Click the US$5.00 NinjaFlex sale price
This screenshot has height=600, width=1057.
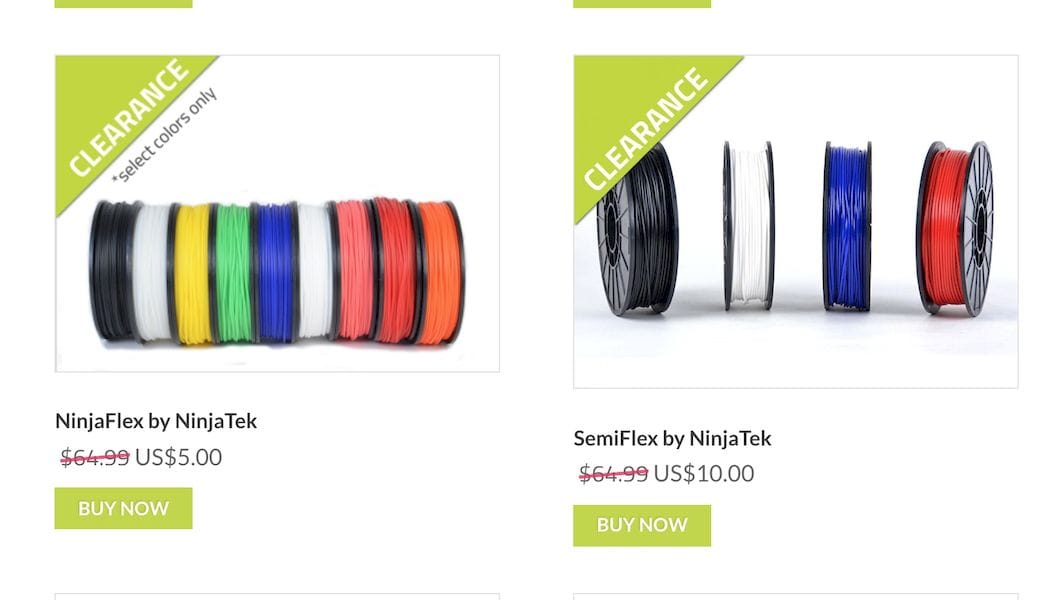179,457
